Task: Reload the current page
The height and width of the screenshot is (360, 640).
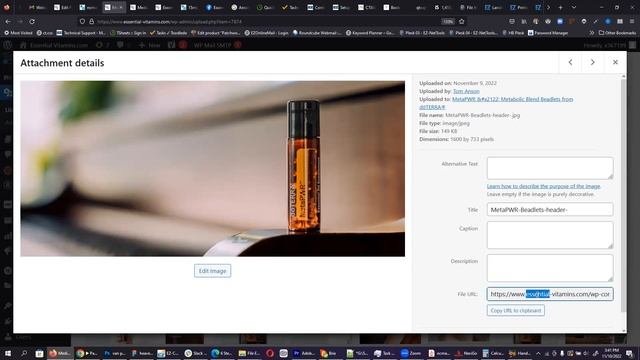Action: pyautogui.click(x=32, y=21)
